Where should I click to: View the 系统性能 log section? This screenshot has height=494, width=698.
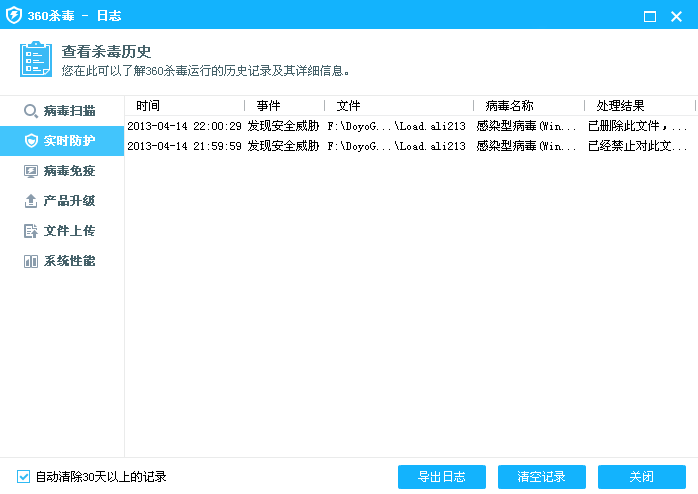[62, 261]
